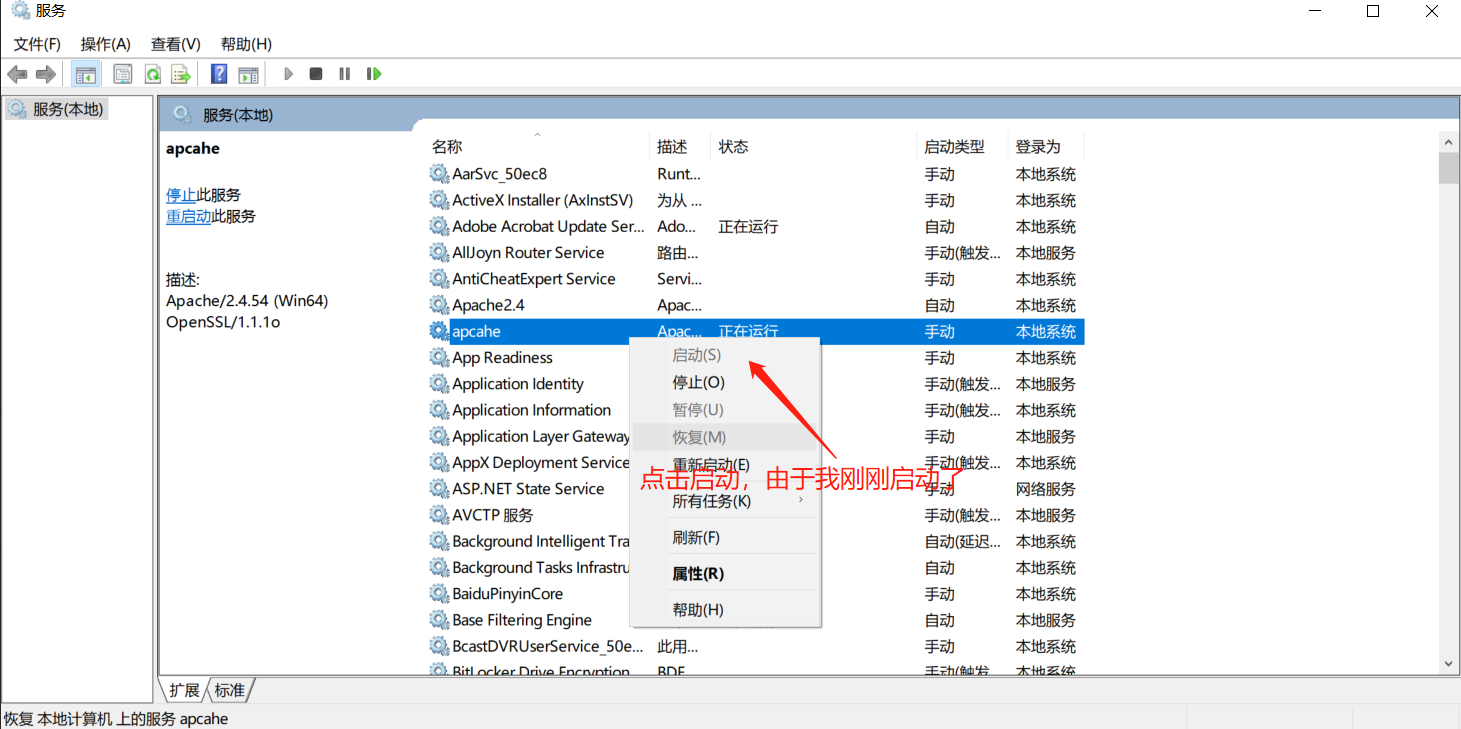This screenshot has height=729, width=1461.
Task: Select the gear icon of ActiveX Installer (AxInstSV)
Action: click(x=439, y=200)
